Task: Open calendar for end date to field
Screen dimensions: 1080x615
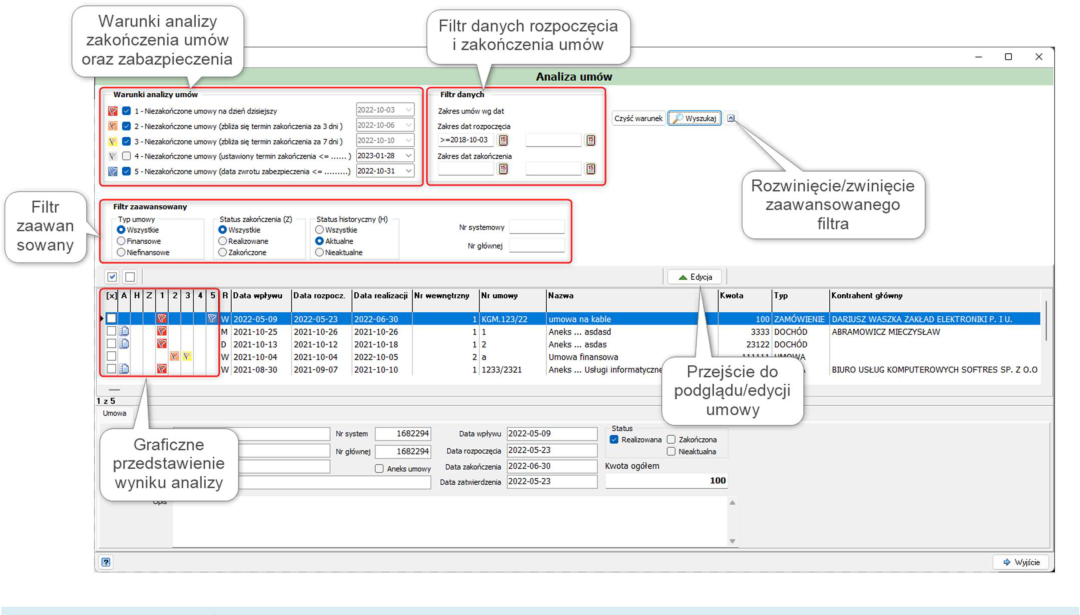Action: (590, 169)
